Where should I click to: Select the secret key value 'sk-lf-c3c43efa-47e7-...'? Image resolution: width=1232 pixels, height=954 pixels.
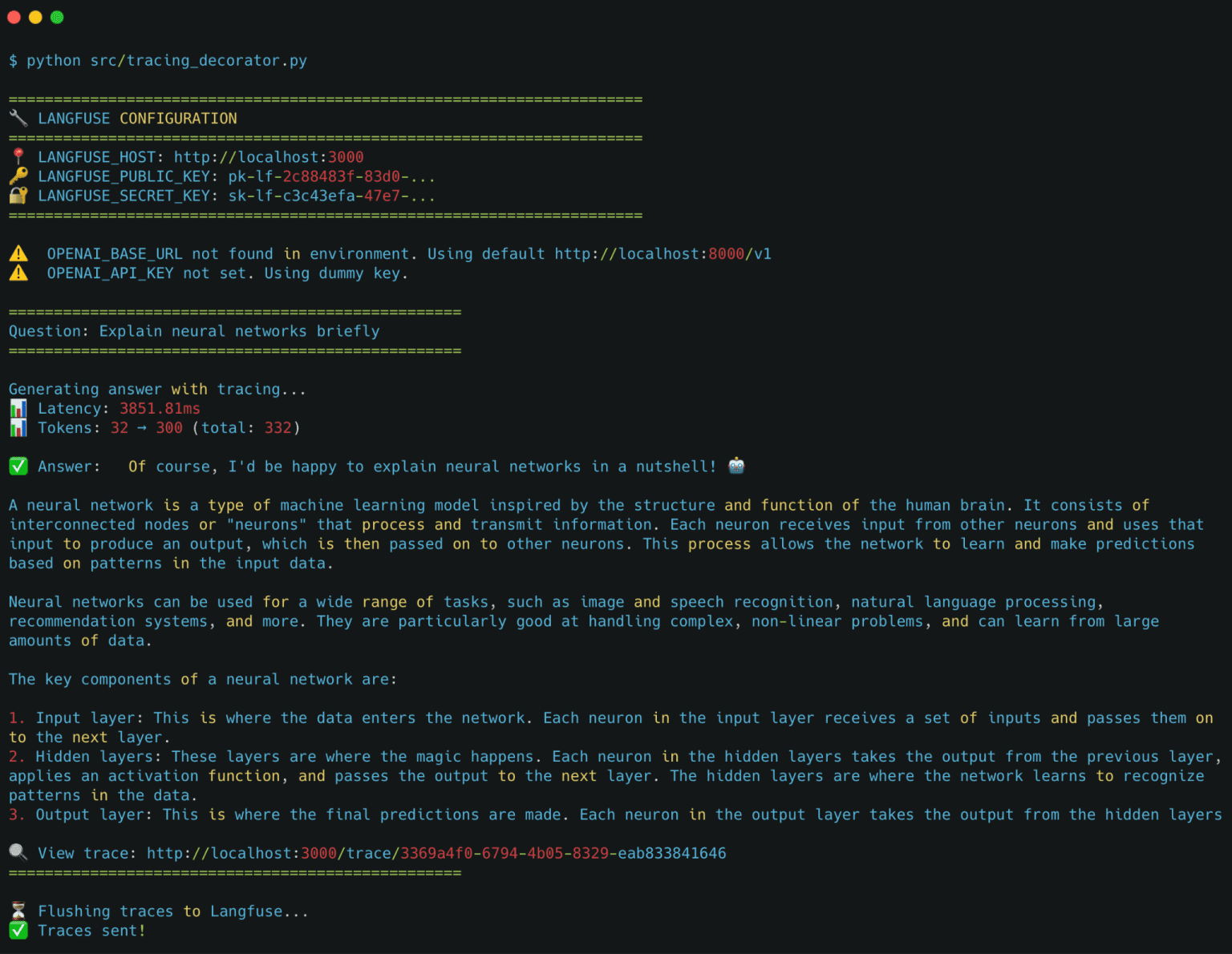point(332,196)
